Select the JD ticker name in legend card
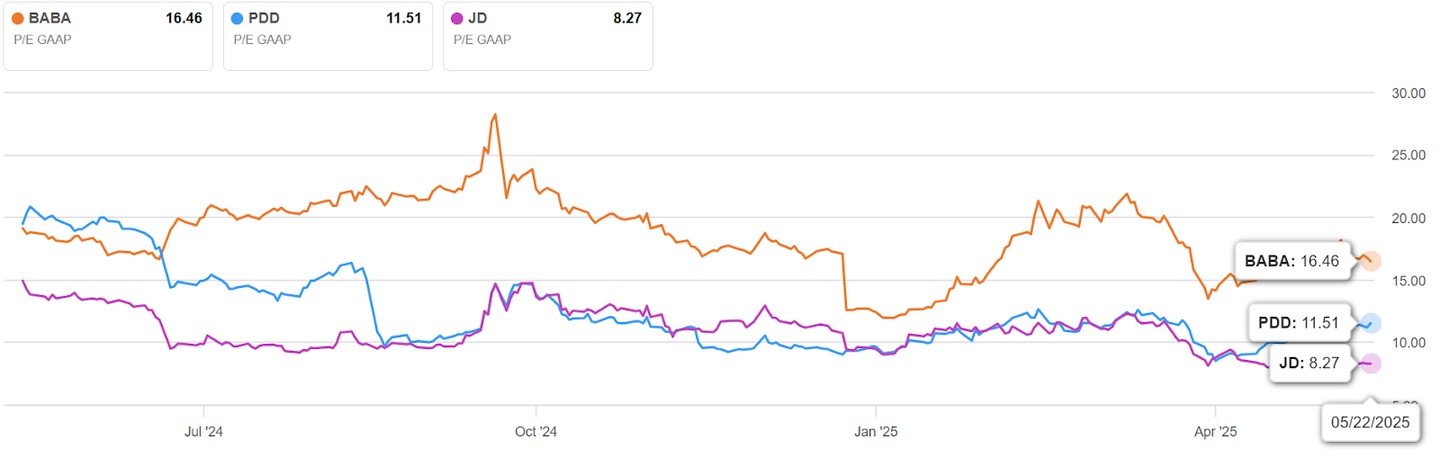 click(x=477, y=18)
